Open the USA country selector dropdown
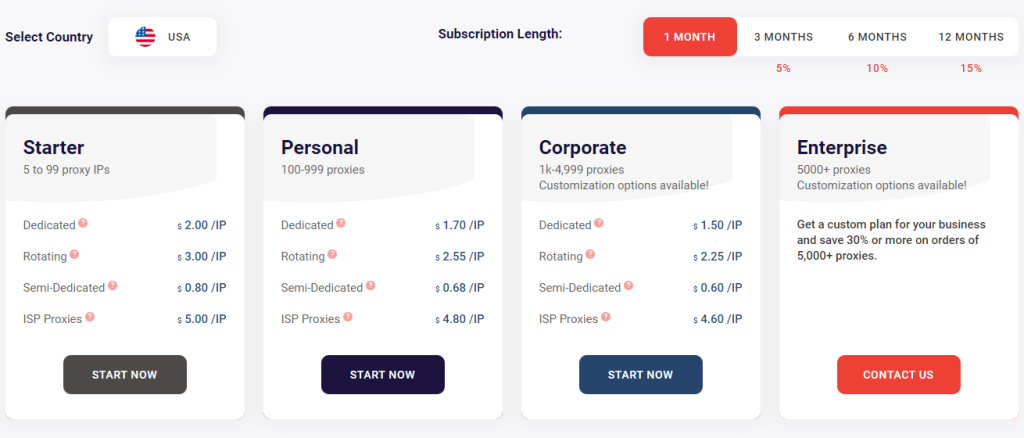The image size is (1024, 438). coord(163,37)
